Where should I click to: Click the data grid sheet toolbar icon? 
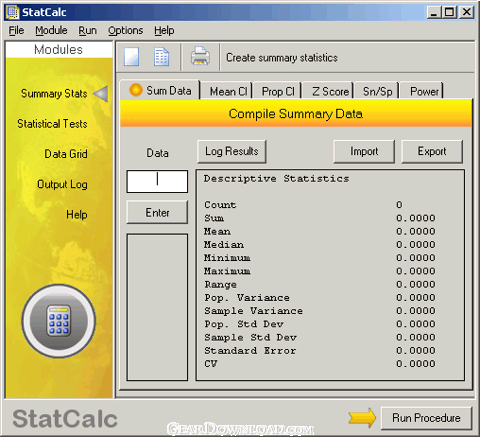pos(162,57)
